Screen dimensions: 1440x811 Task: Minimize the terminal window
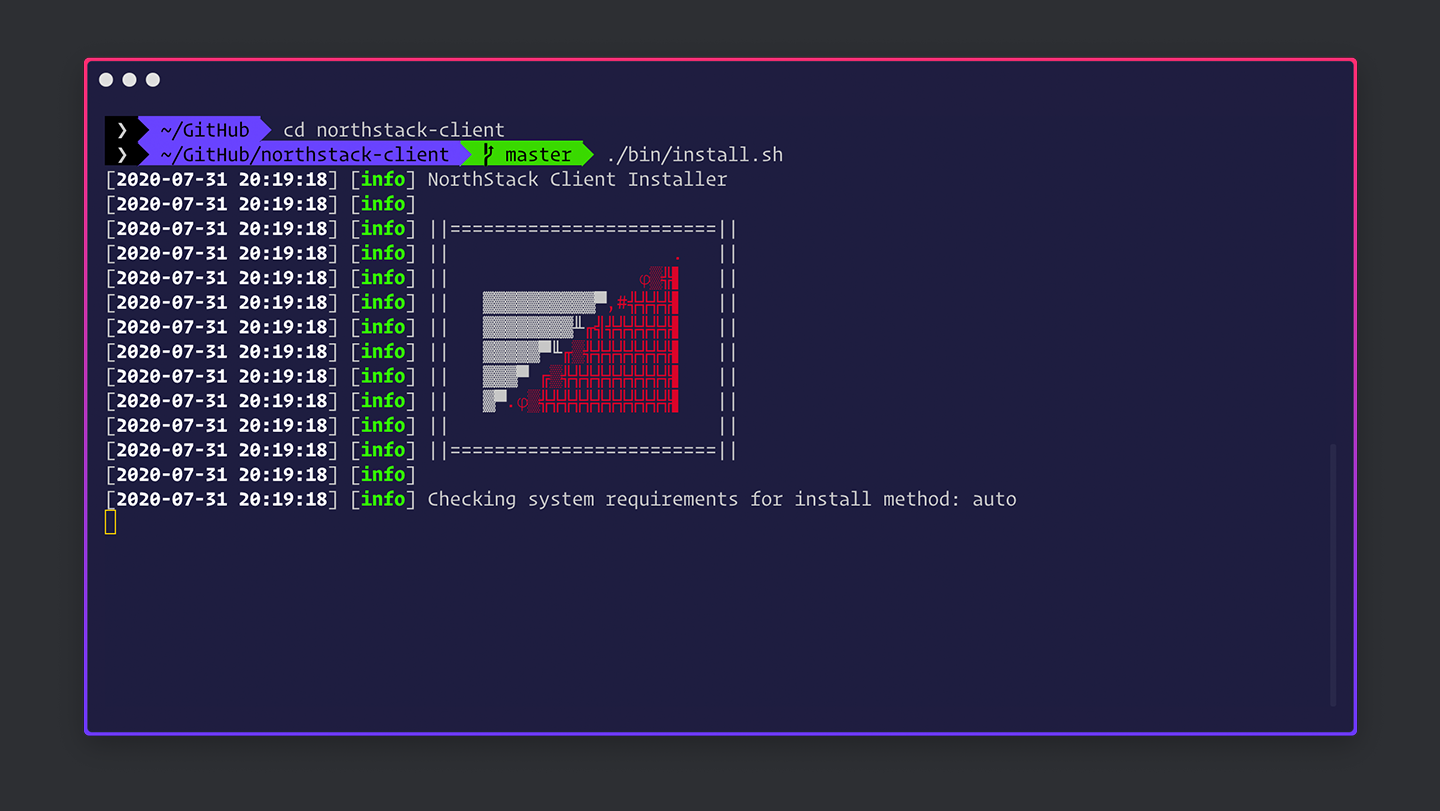click(x=129, y=80)
